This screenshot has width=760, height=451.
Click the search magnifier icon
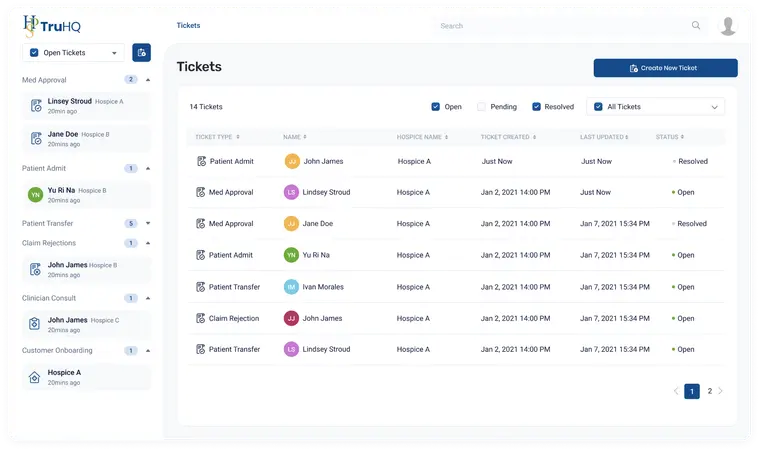coord(696,26)
